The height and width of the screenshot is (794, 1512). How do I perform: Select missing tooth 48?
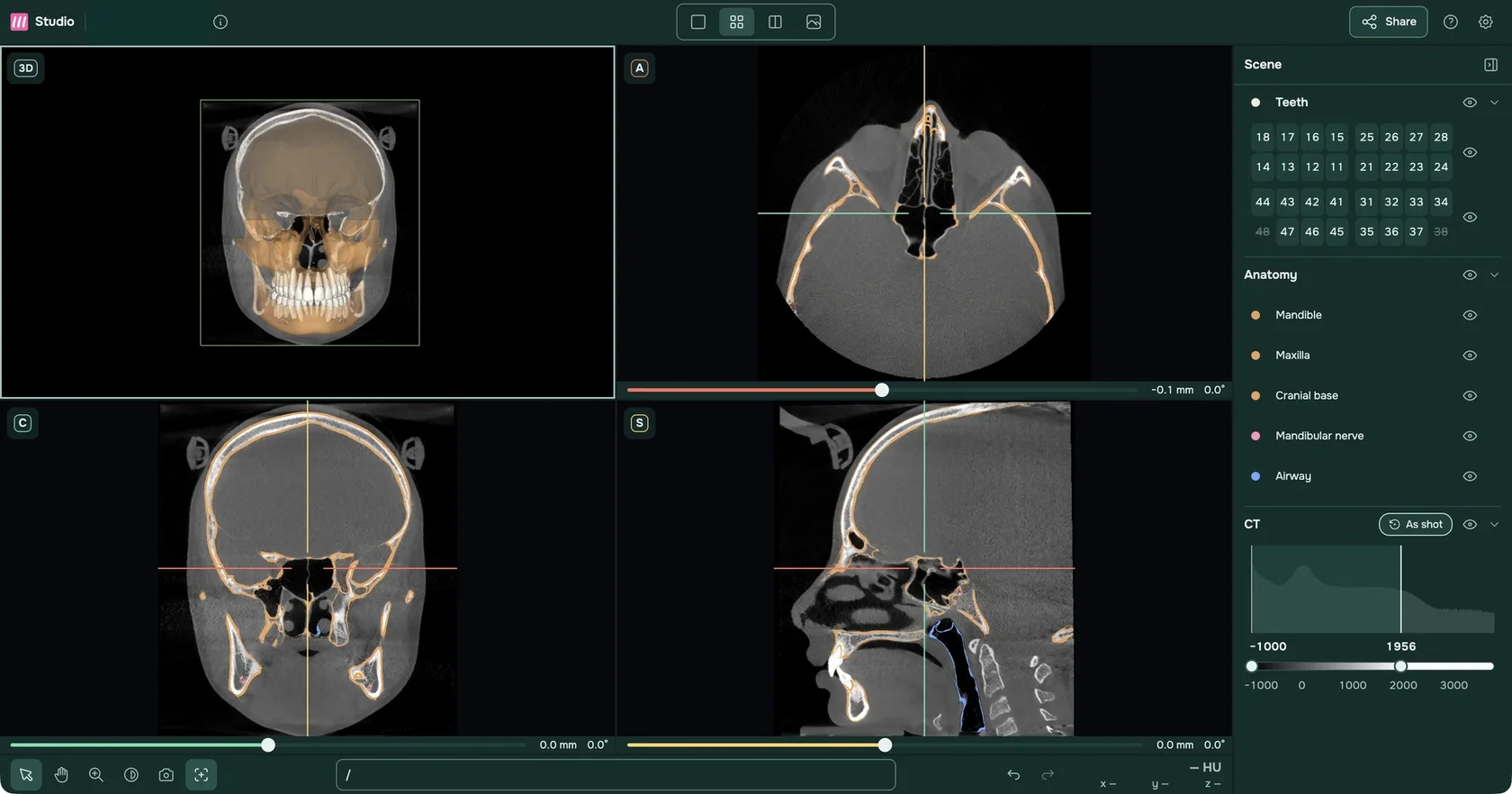click(x=1263, y=231)
